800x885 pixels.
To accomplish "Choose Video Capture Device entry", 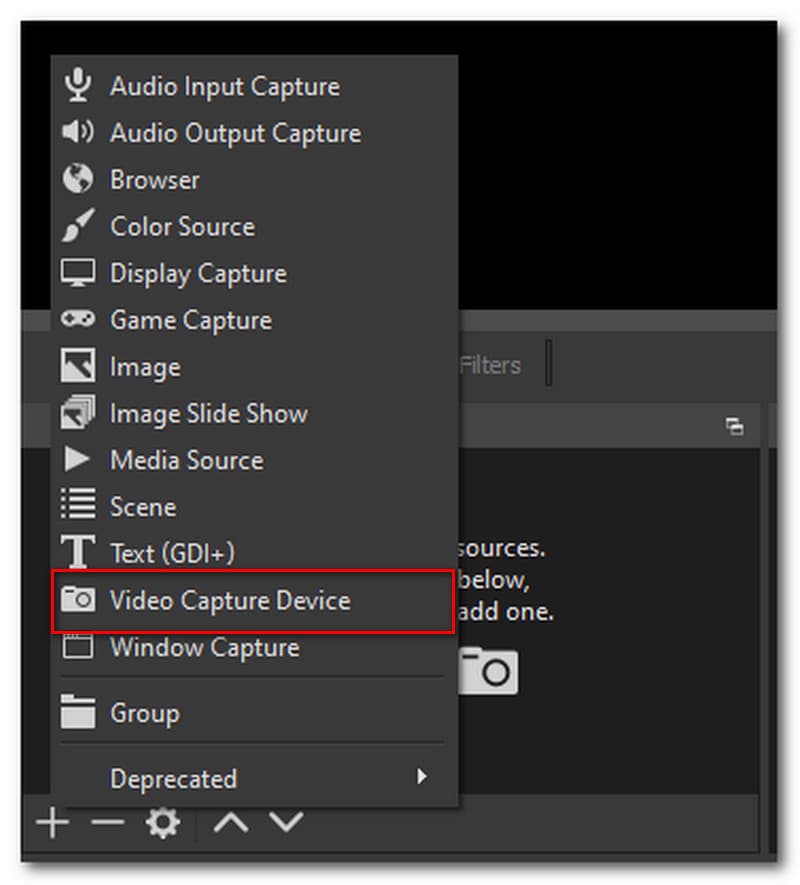I will pos(253,601).
